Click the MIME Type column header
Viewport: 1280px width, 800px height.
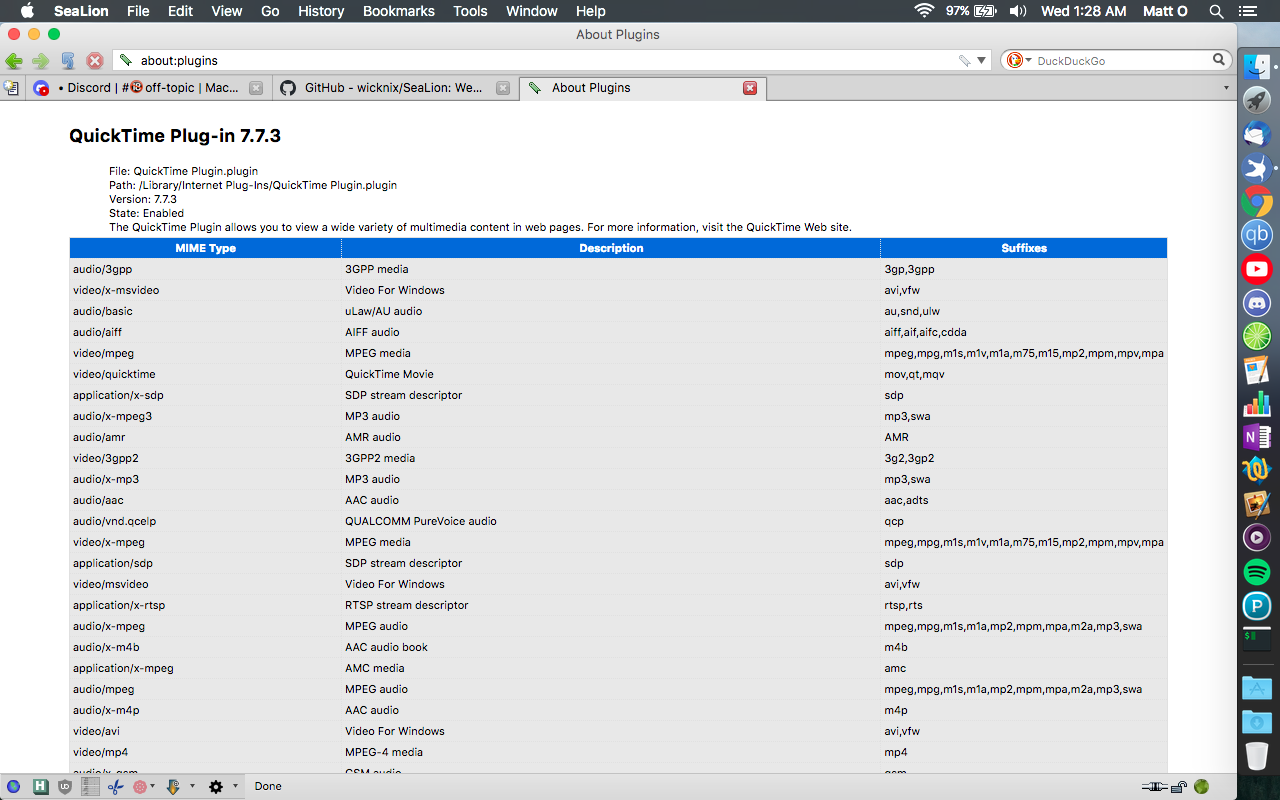pos(206,248)
